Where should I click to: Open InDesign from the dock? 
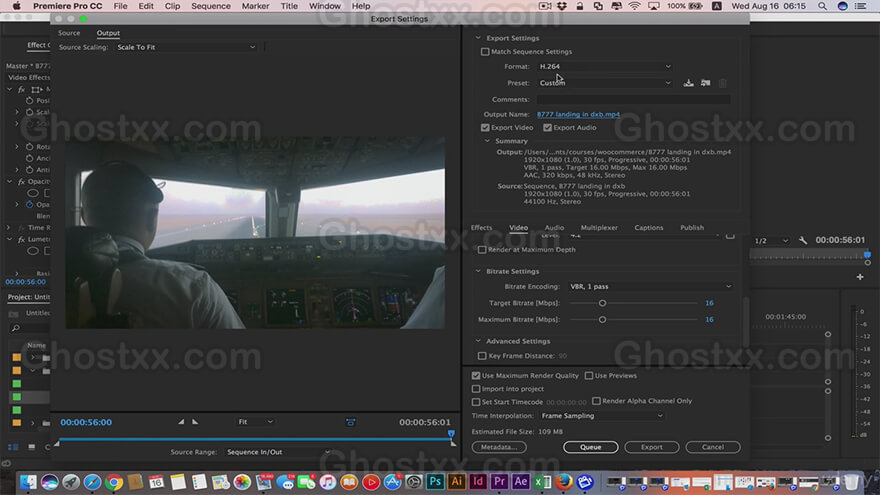(x=478, y=482)
